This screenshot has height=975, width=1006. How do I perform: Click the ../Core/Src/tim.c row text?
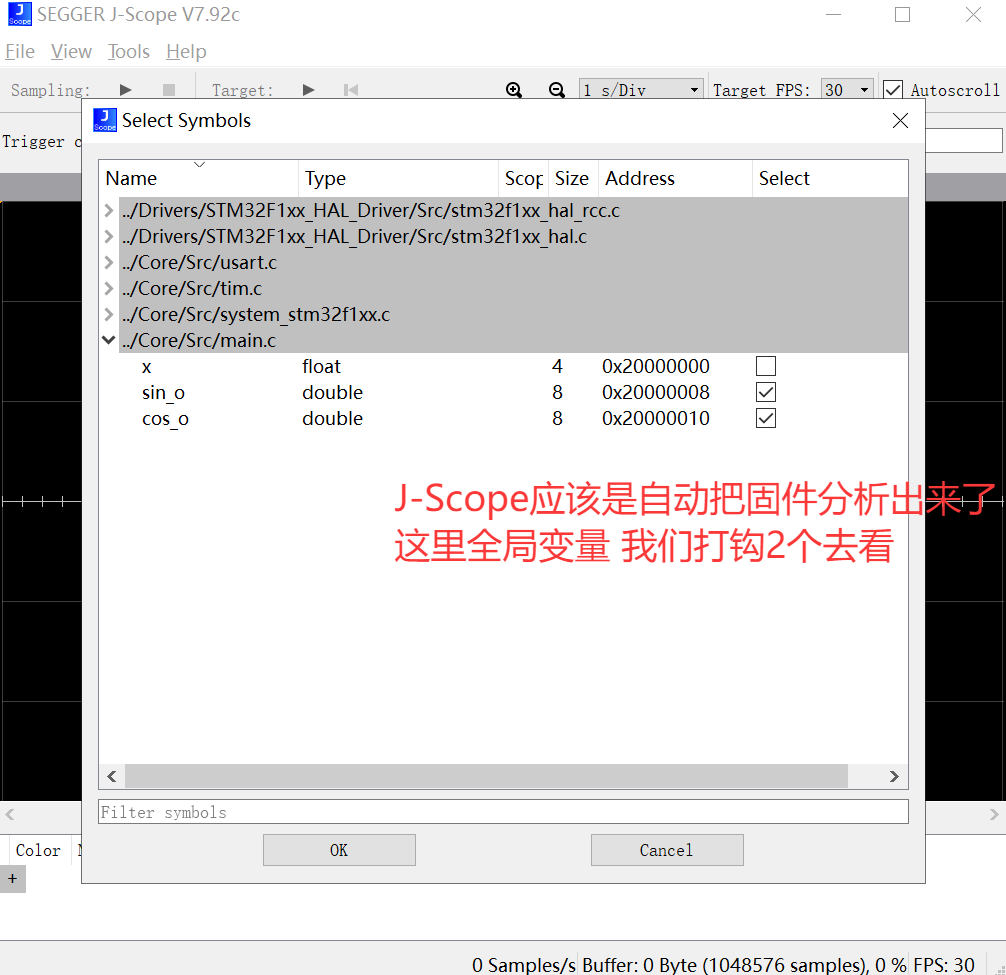click(192, 288)
